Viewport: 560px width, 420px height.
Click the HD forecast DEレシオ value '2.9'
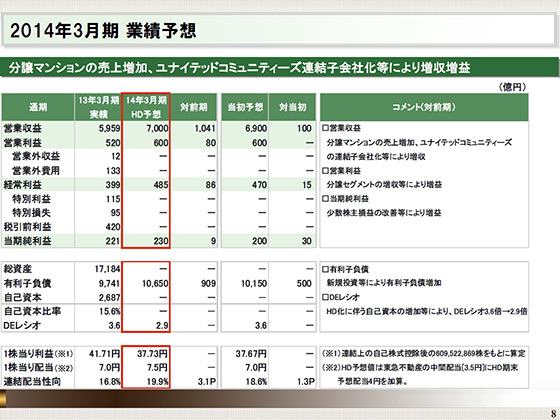click(162, 326)
